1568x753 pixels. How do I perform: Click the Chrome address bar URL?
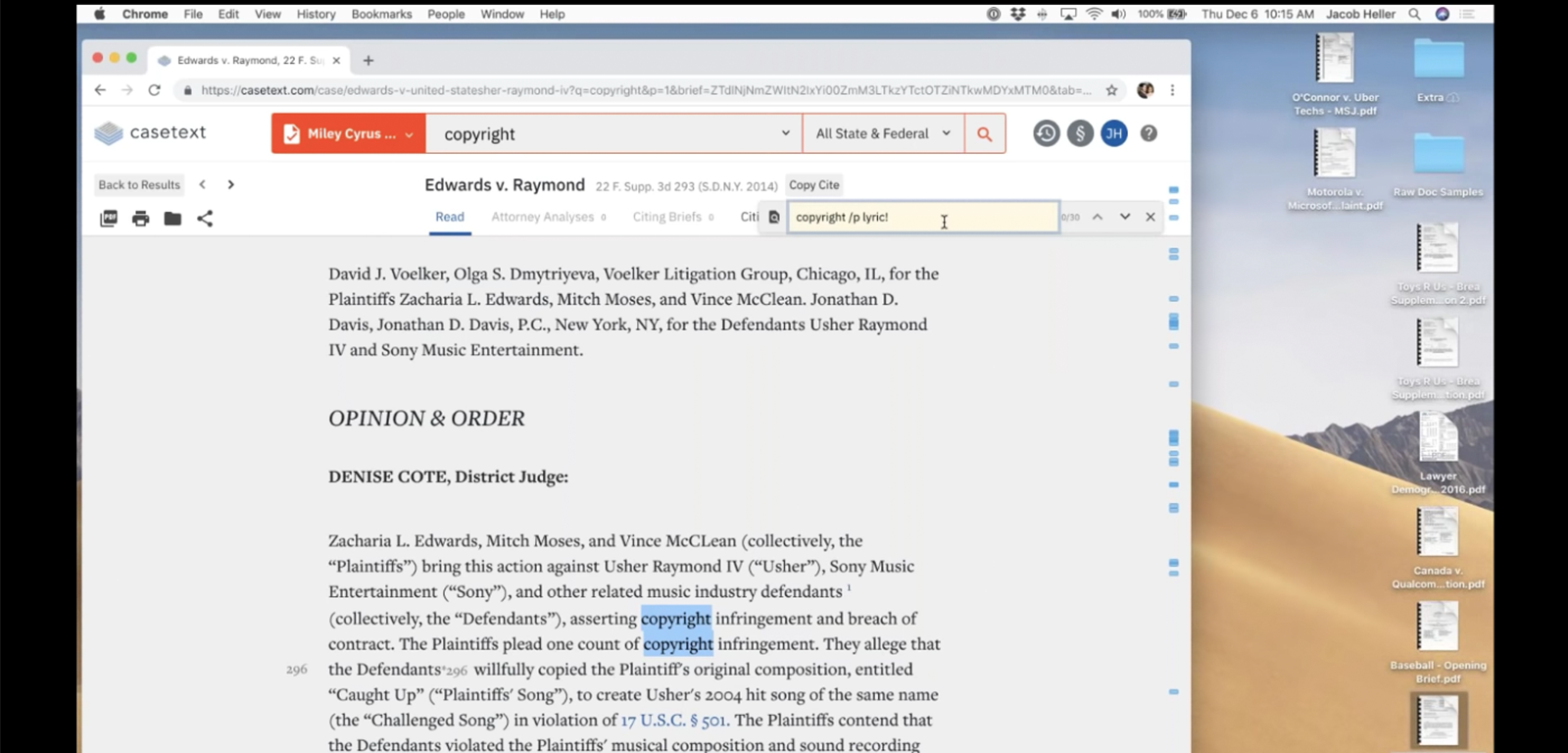pyautogui.click(x=646, y=90)
